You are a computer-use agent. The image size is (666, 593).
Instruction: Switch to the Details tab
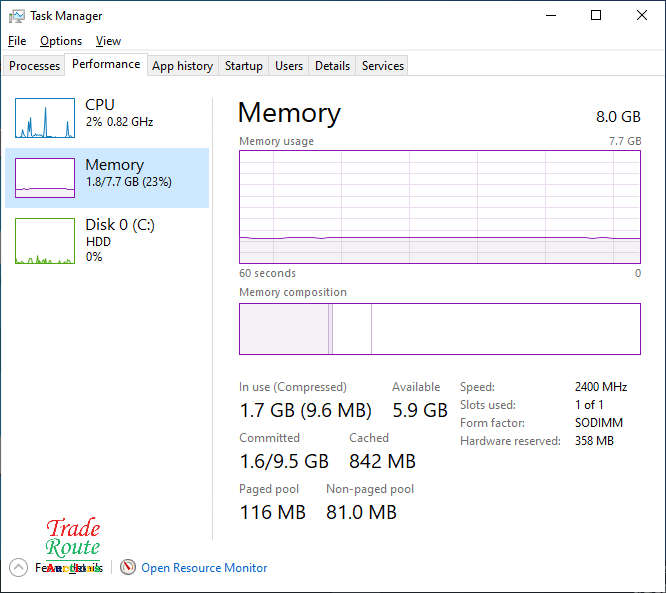coord(332,66)
